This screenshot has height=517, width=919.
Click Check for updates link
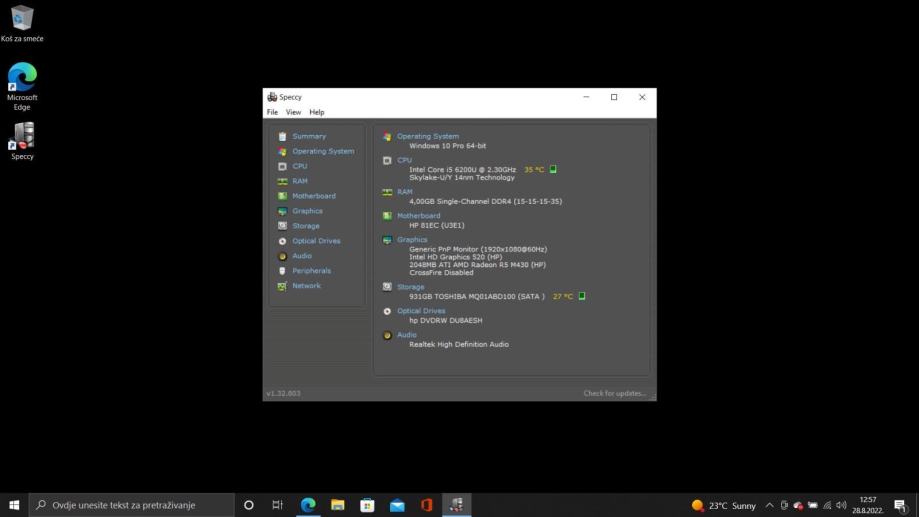[614, 393]
